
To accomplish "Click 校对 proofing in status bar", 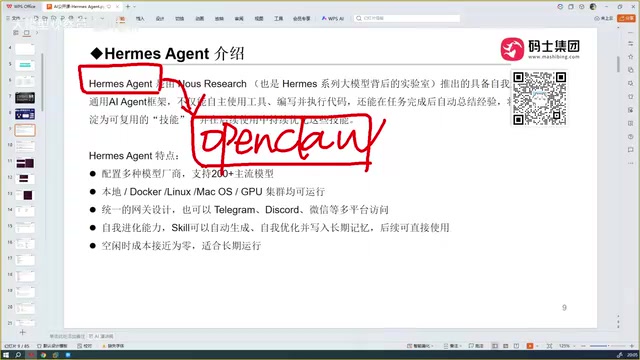I will (85, 346).
